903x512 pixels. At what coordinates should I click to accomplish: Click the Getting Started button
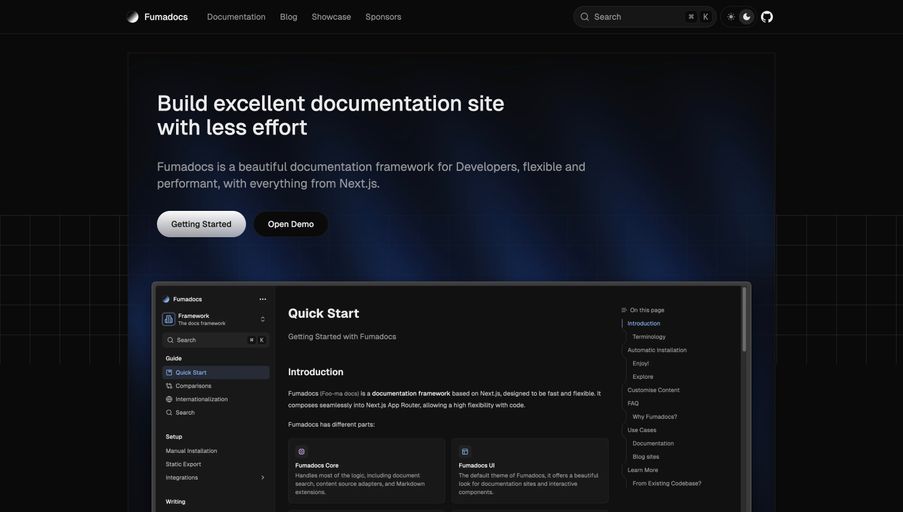(201, 224)
